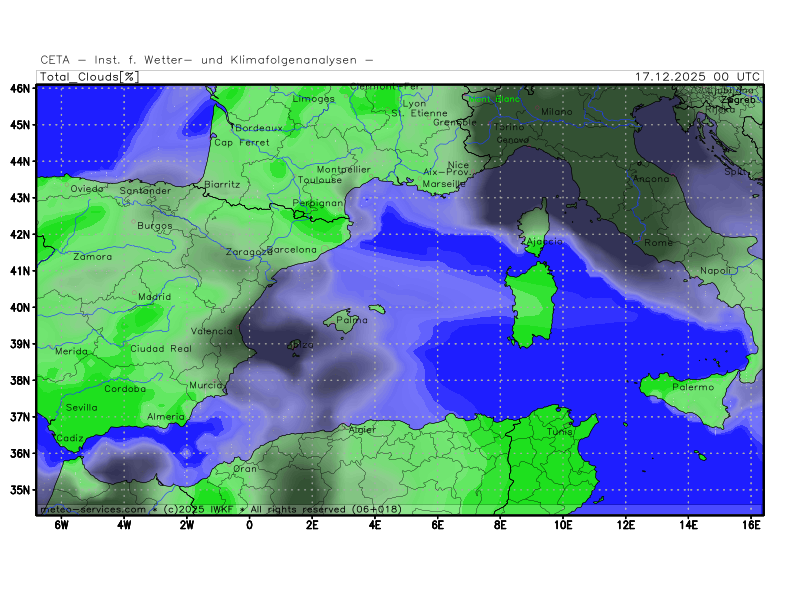
Task: Click the 40N latitude axis tick
Action: 19,307
